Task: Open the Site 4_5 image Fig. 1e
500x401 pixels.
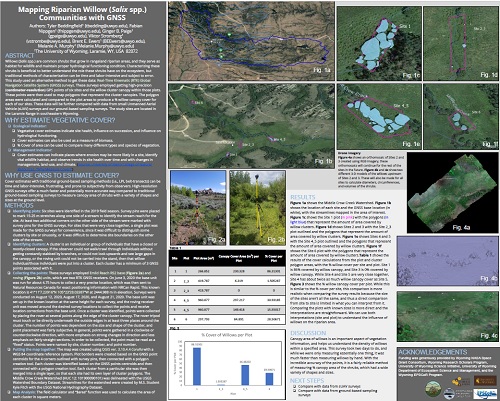Action: 379,116
